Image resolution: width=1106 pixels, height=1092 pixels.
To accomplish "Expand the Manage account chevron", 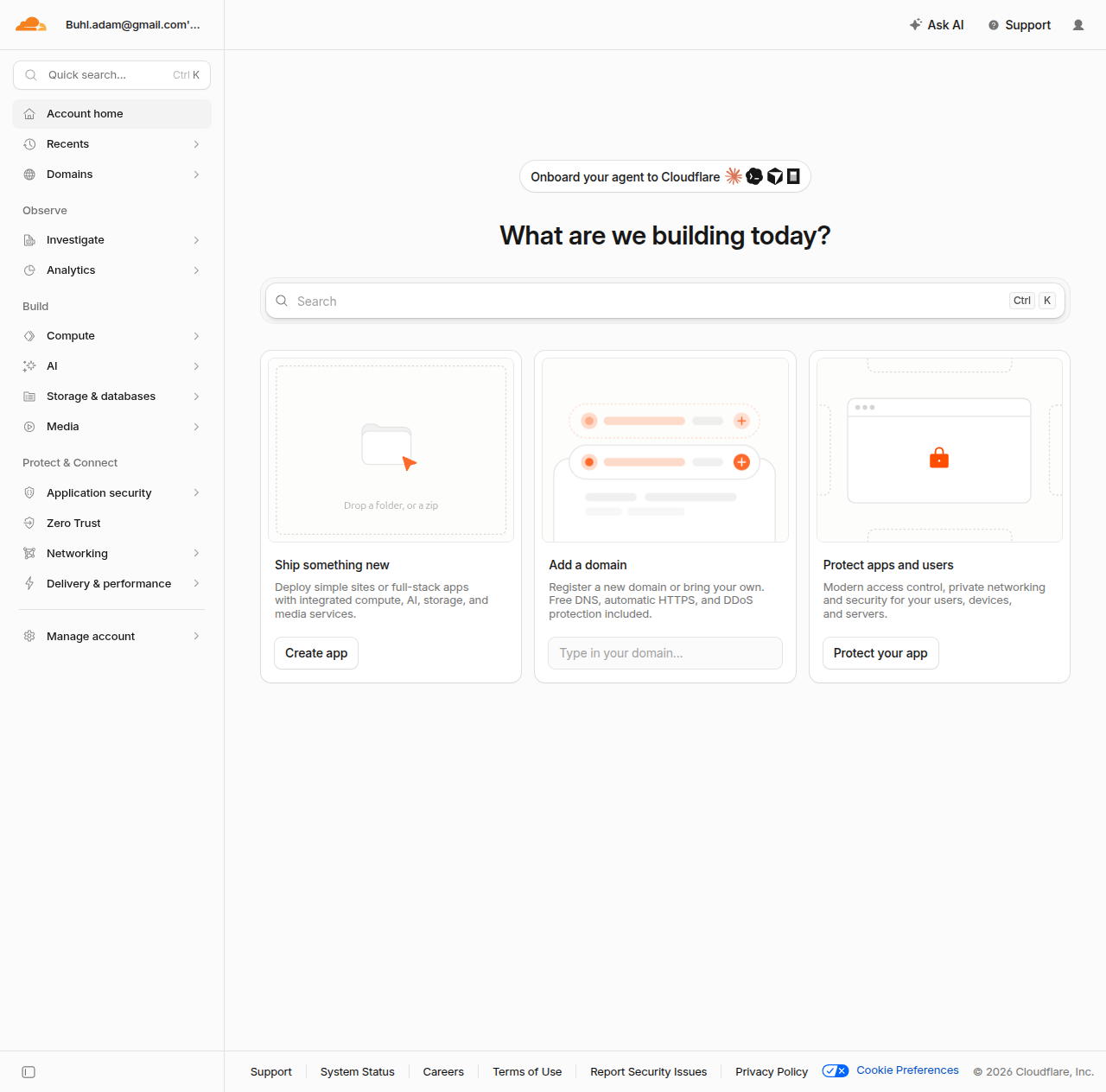I will (x=196, y=636).
